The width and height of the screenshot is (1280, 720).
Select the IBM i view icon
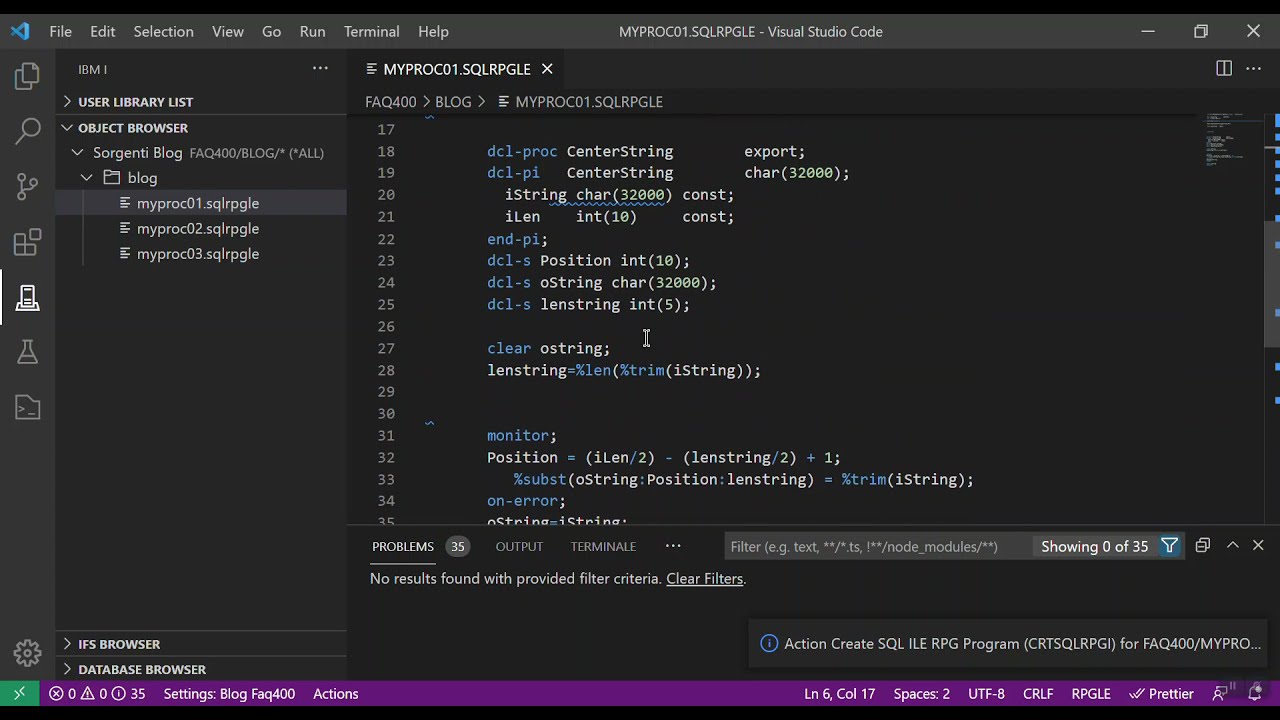(x=27, y=297)
